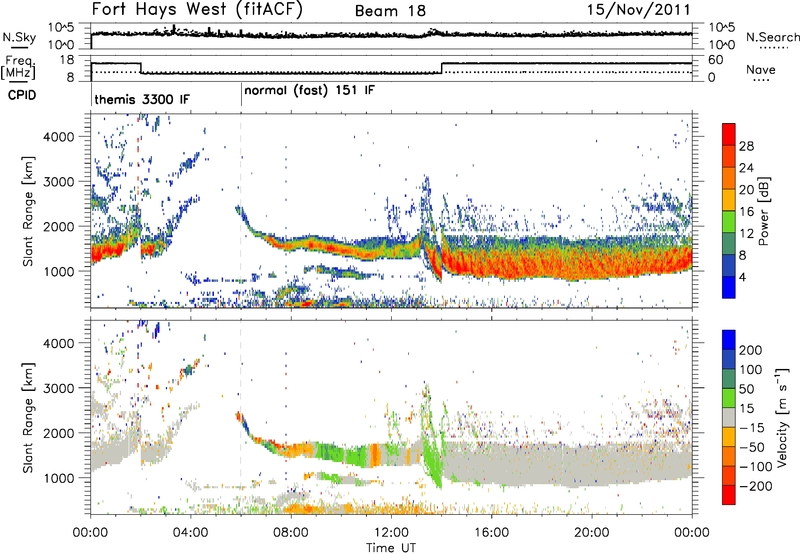This screenshot has height=554, width=800.
Task: Click the dashed CPID change line in Power panel
Action: click(x=241, y=211)
